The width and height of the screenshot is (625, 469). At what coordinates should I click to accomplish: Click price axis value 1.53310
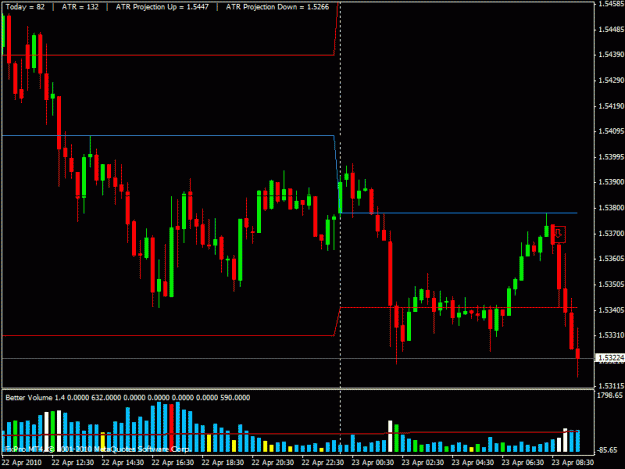(x=611, y=335)
